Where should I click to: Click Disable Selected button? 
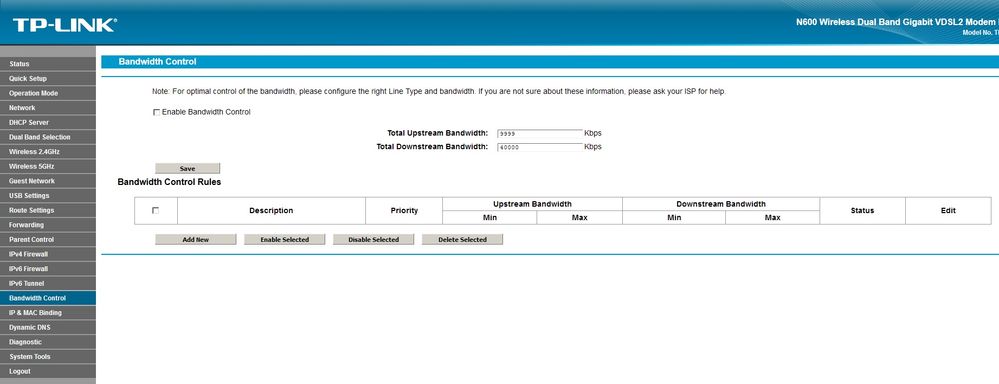point(373,239)
